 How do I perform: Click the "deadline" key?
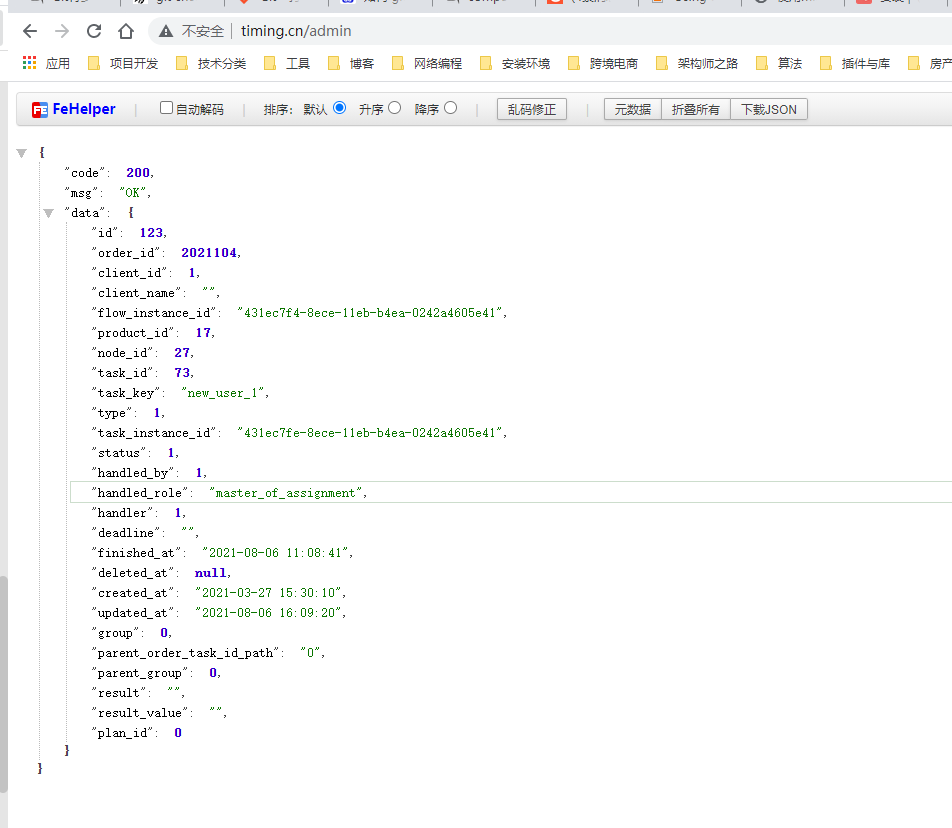(x=126, y=533)
